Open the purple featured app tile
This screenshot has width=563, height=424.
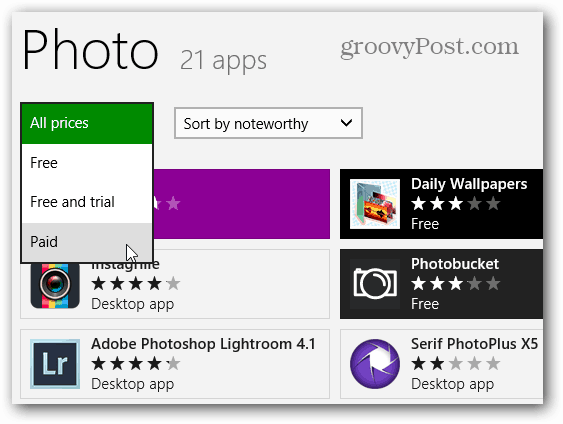(242, 204)
